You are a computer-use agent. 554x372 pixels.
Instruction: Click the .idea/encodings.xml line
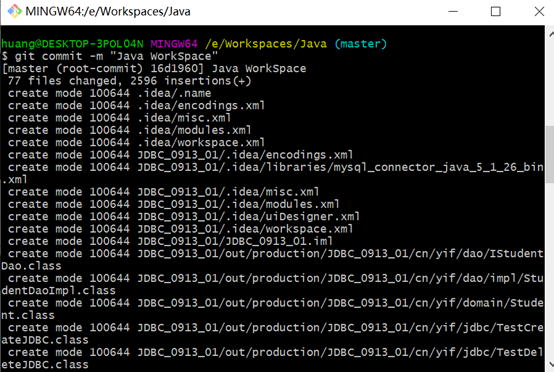point(136,106)
